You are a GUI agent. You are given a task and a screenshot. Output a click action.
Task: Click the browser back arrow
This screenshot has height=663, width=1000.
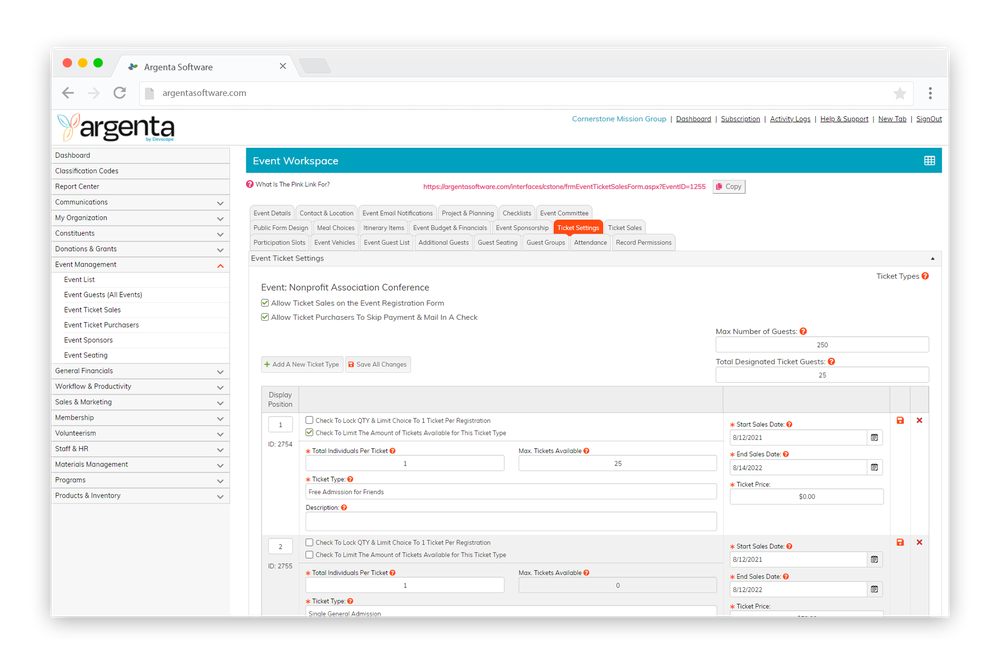click(x=68, y=93)
